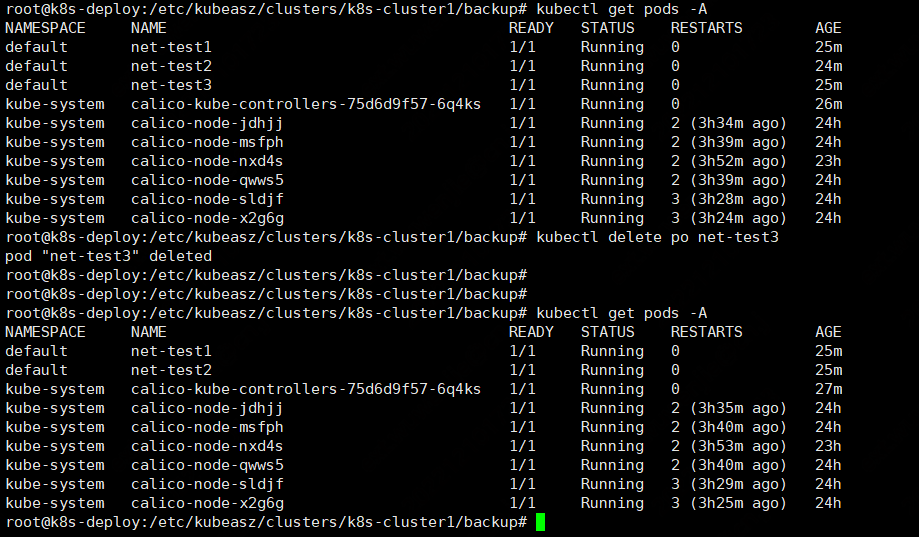Click the READY header in the top table

[530, 28]
